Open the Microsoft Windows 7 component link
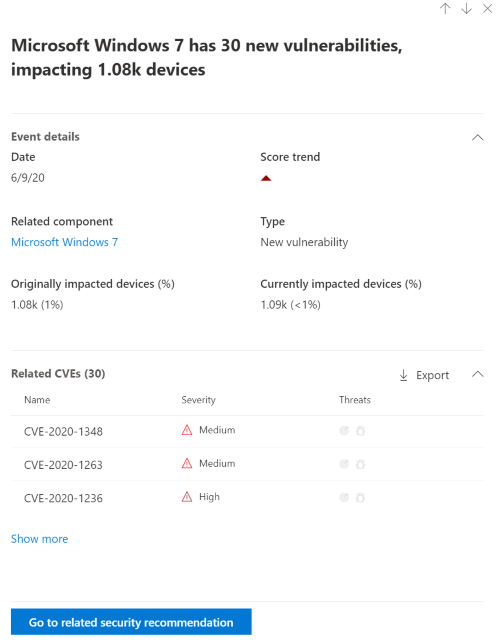 coord(64,242)
